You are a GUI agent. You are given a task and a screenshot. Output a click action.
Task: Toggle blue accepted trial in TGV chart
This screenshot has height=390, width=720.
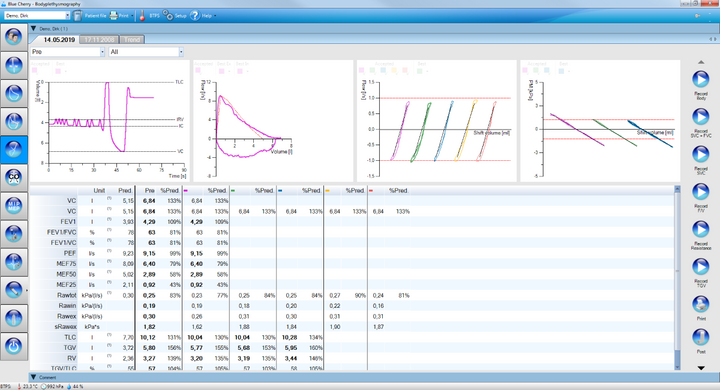[x=546, y=71]
